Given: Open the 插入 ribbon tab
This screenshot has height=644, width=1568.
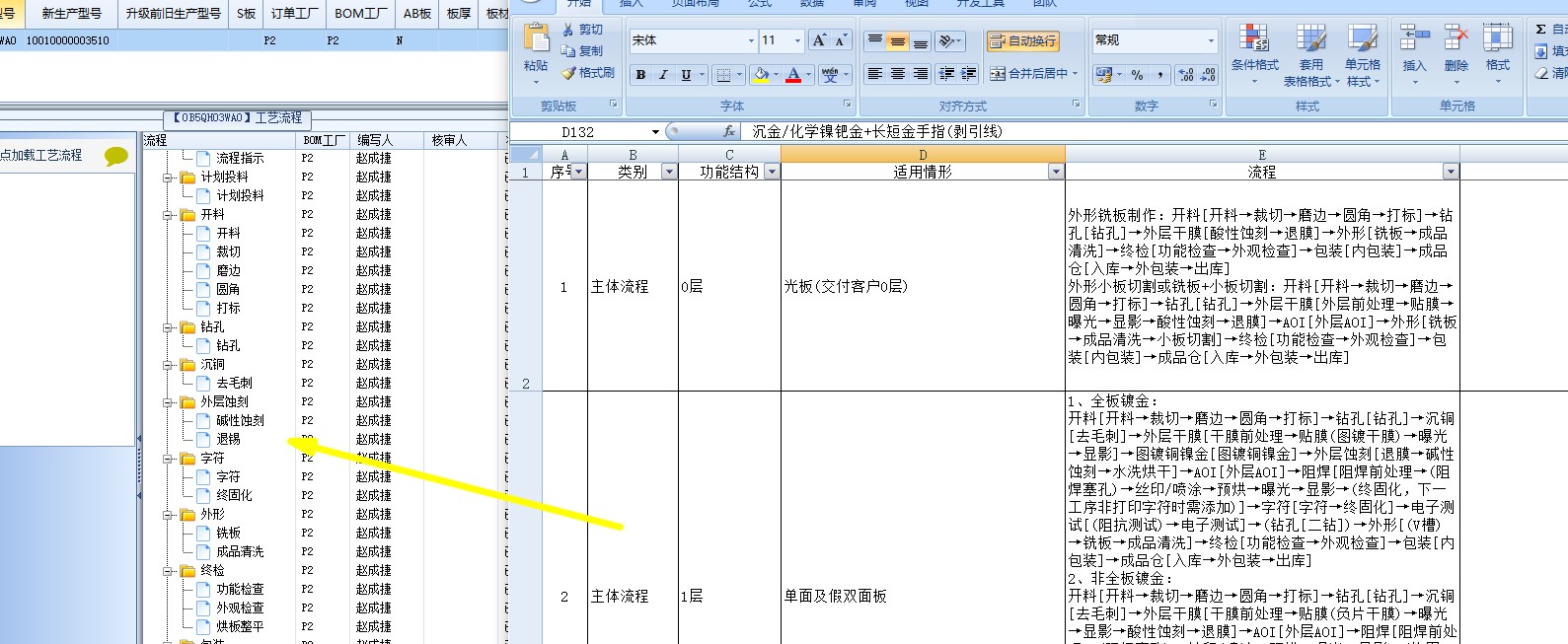Looking at the screenshot, I should coord(632,3).
